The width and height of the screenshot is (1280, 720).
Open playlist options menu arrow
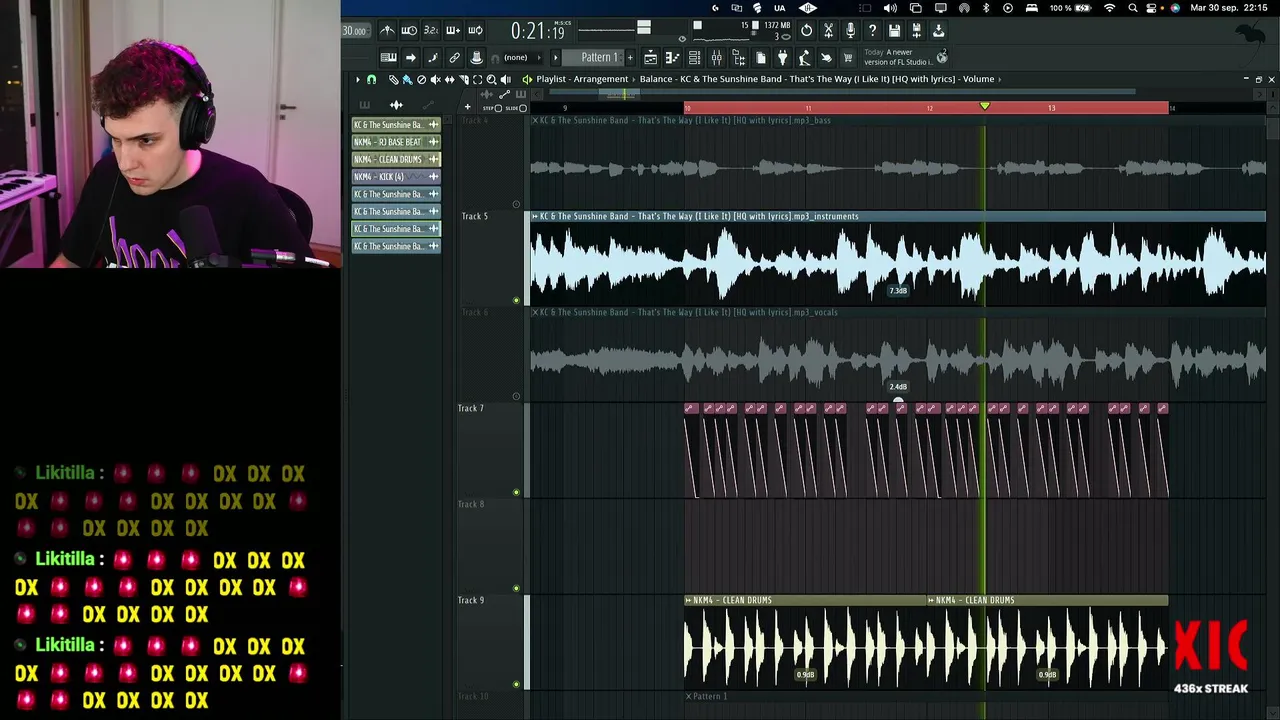point(358,79)
